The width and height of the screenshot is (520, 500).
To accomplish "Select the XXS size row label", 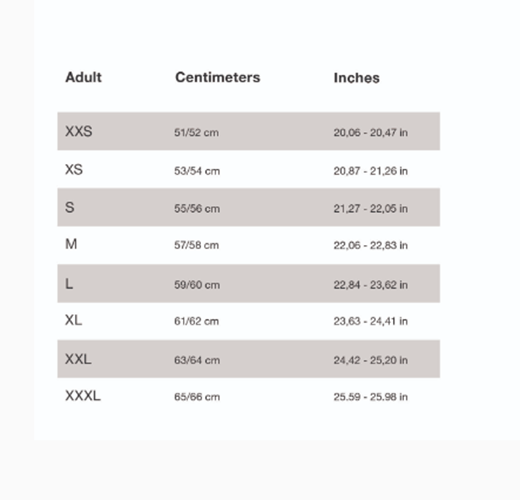I will click(x=79, y=131).
